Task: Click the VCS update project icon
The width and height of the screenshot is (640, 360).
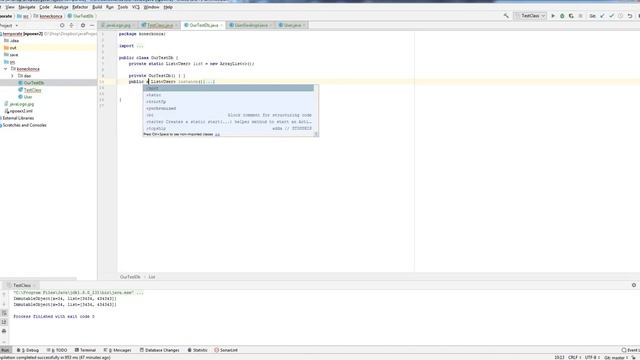Action: (x=602, y=16)
